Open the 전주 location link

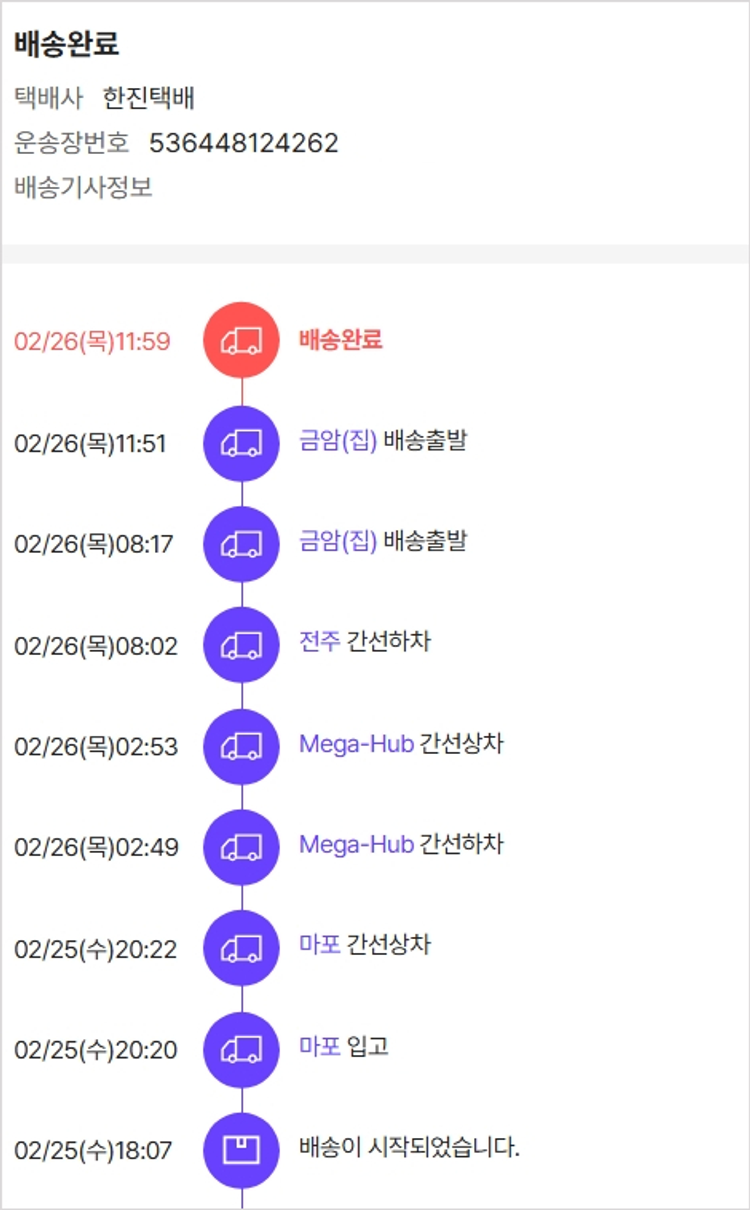click(x=319, y=641)
